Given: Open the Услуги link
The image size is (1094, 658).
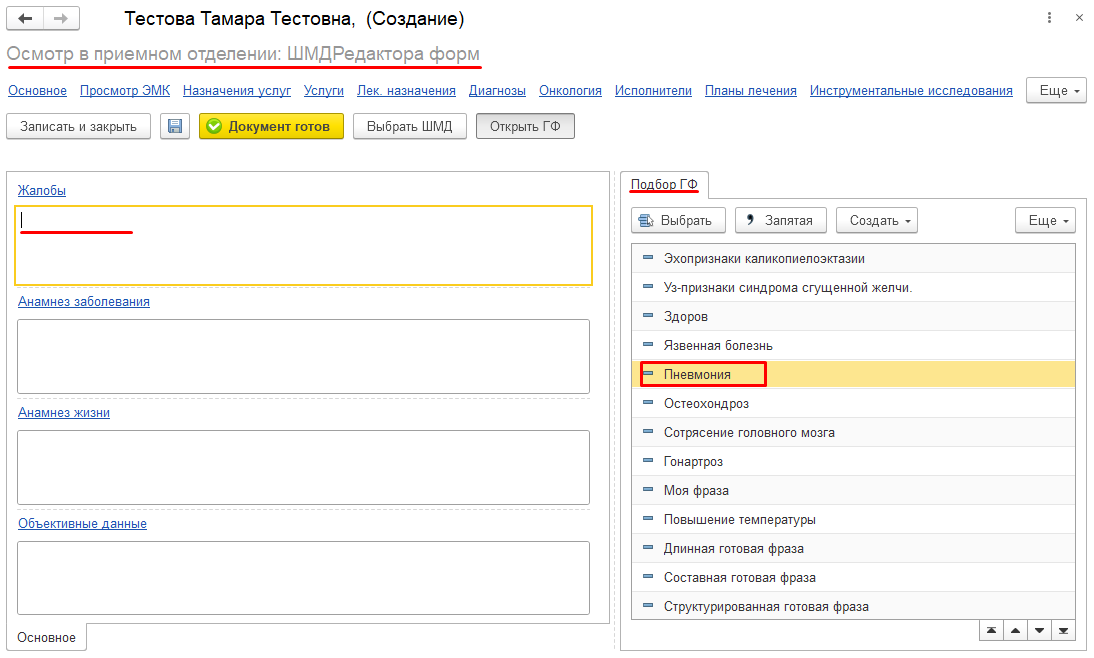Looking at the screenshot, I should click(x=324, y=91).
